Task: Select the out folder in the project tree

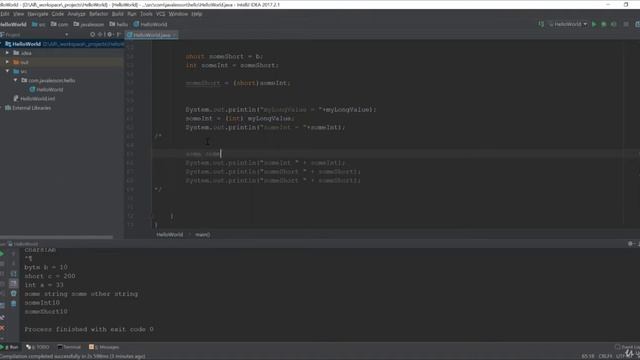Action: (21, 62)
